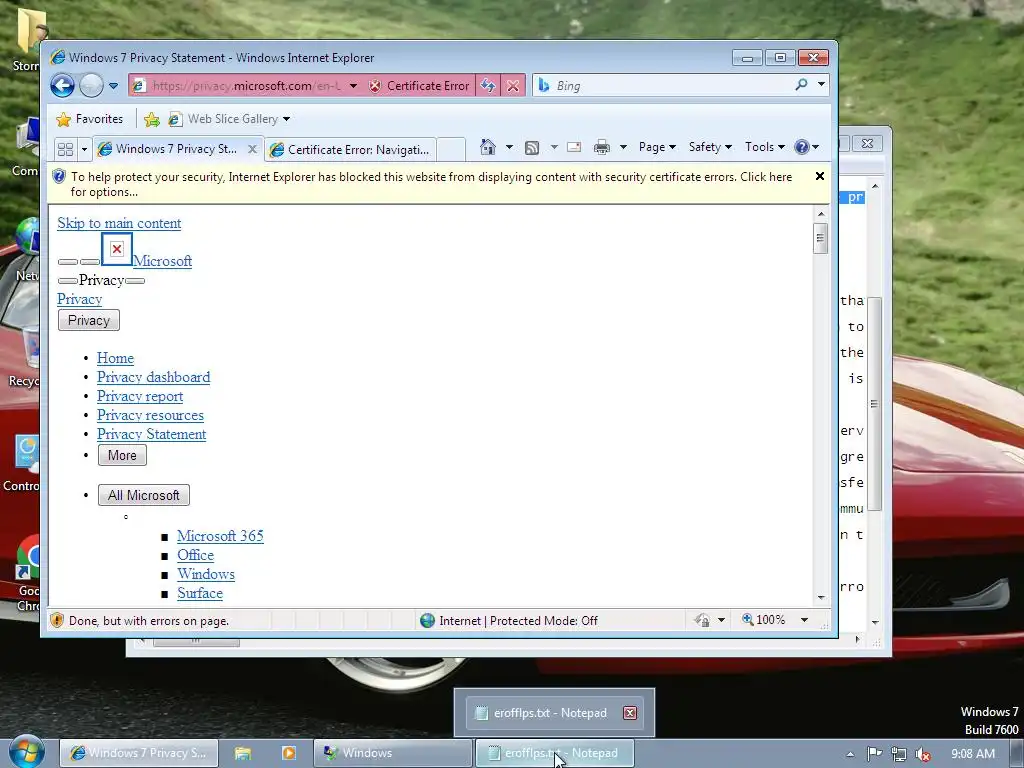1024x768 pixels.
Task: Open the Favorites star button
Action: (x=90, y=119)
